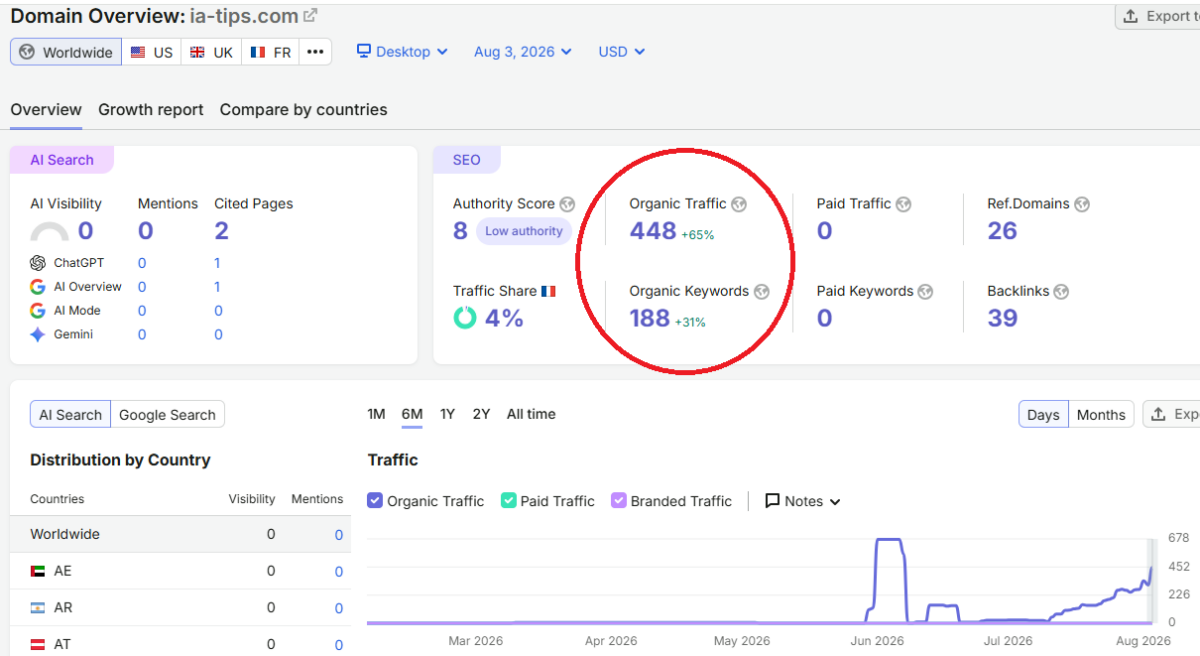Switch database to UK
Image resolution: width=1200 pixels, height=656 pixels.
(x=211, y=52)
